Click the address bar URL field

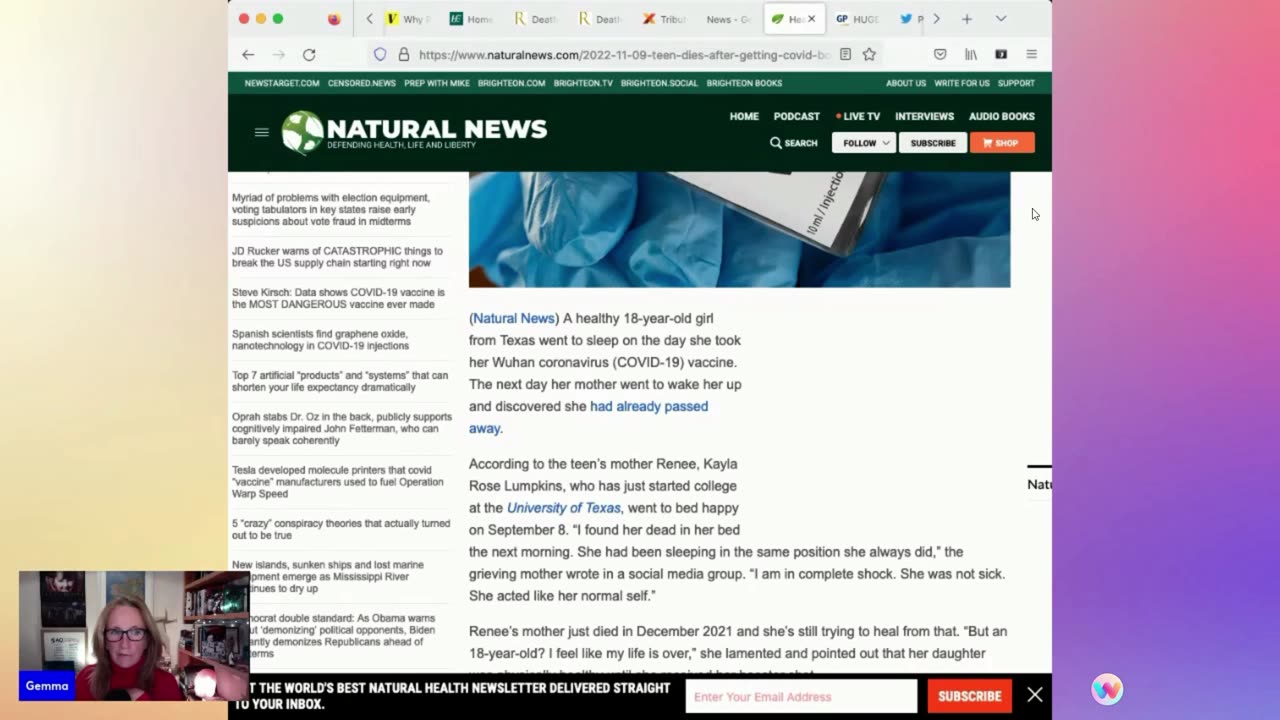point(625,55)
